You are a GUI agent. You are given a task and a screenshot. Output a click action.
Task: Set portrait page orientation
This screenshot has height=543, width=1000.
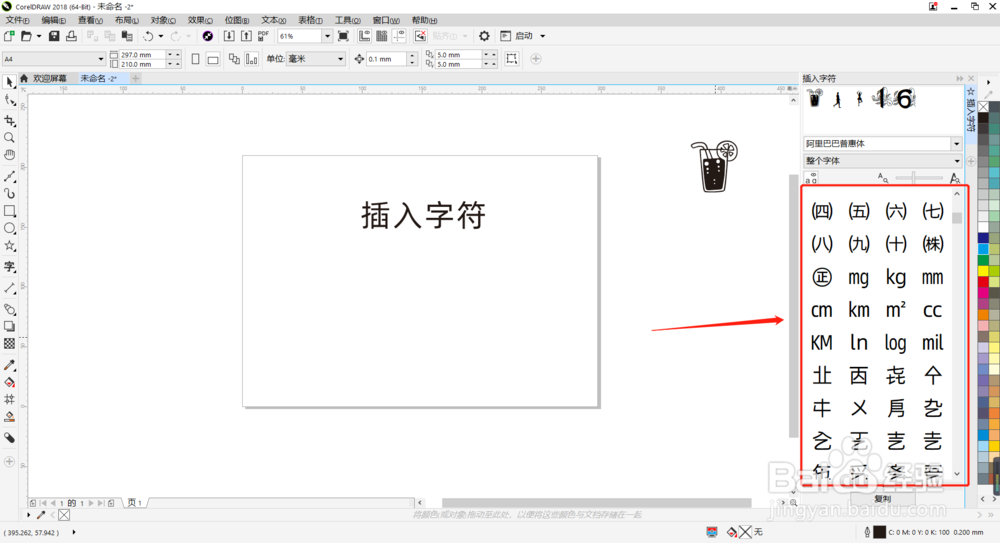(x=195, y=59)
